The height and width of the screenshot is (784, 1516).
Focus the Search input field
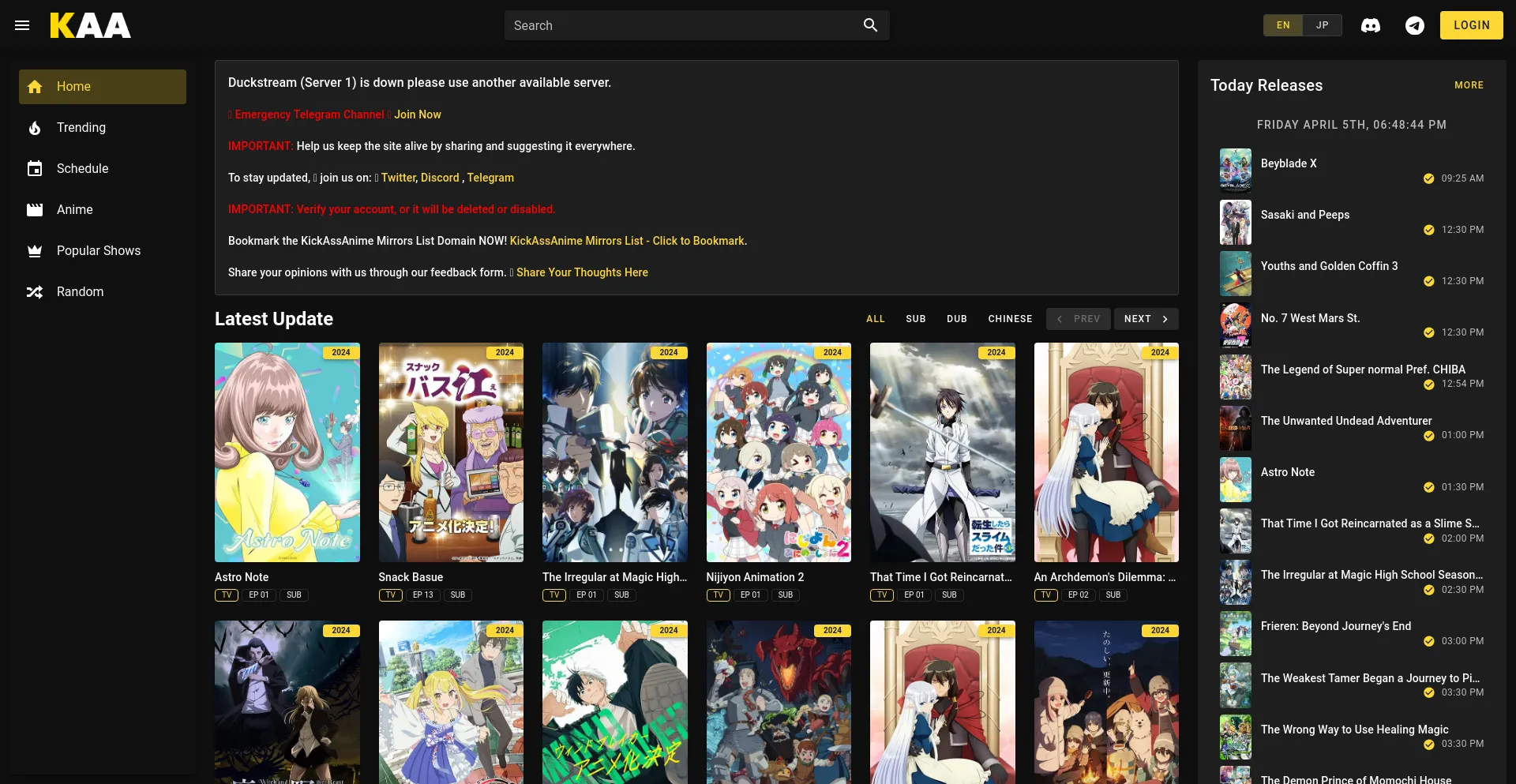tap(683, 25)
